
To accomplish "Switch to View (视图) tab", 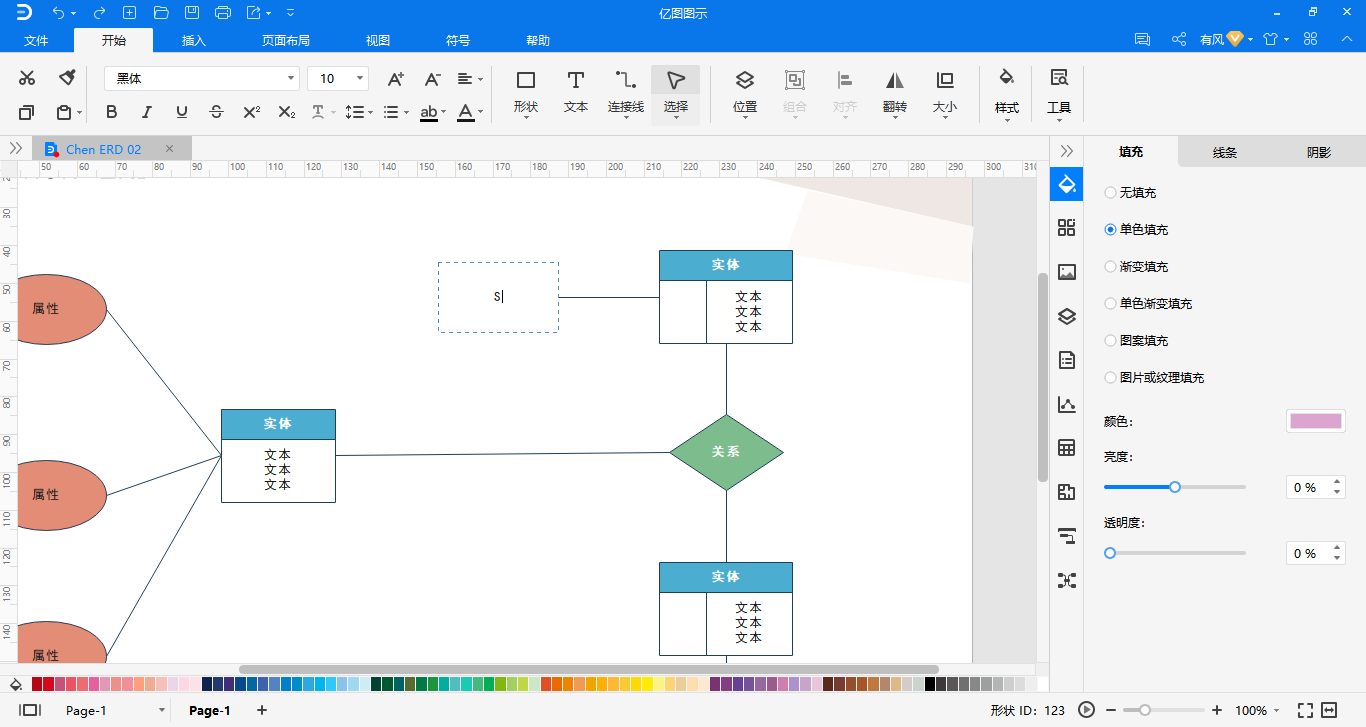I will pyautogui.click(x=378, y=40).
